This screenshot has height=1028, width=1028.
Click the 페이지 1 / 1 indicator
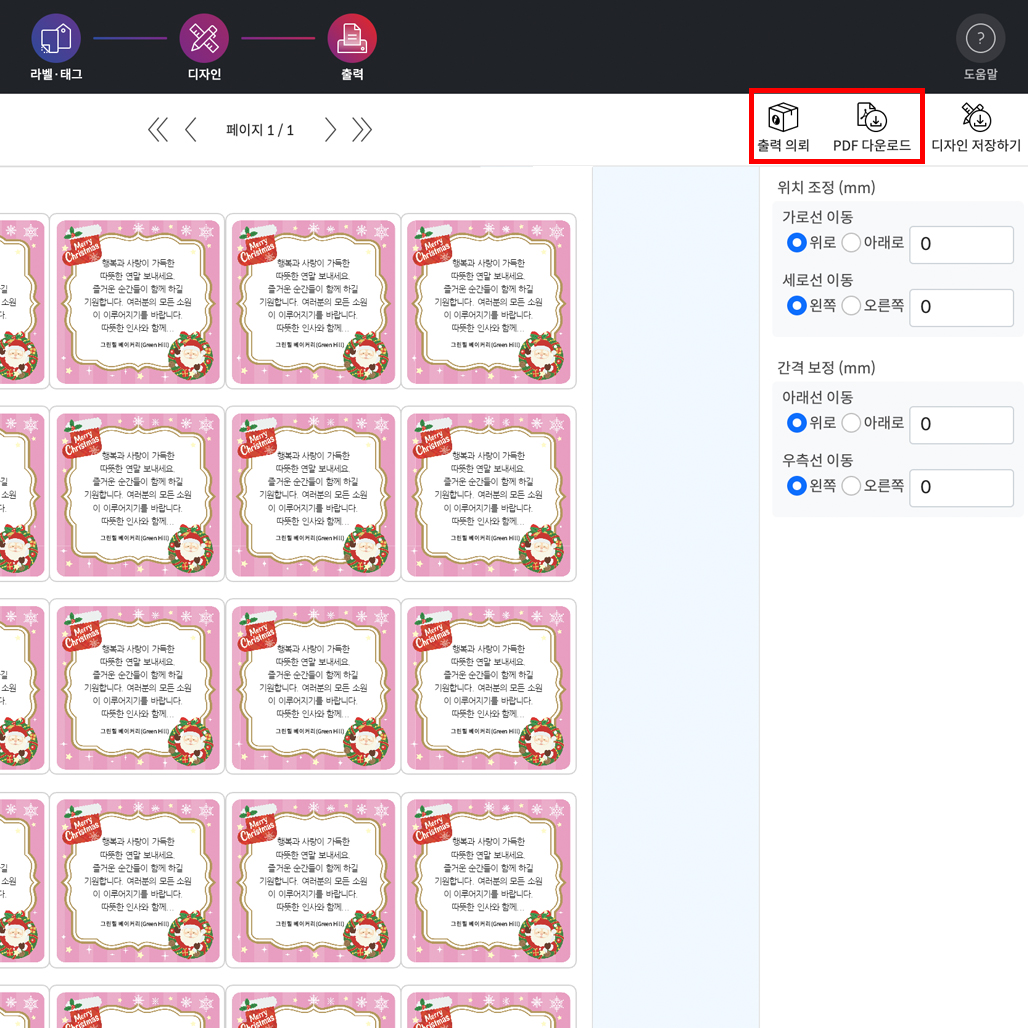coord(260,130)
